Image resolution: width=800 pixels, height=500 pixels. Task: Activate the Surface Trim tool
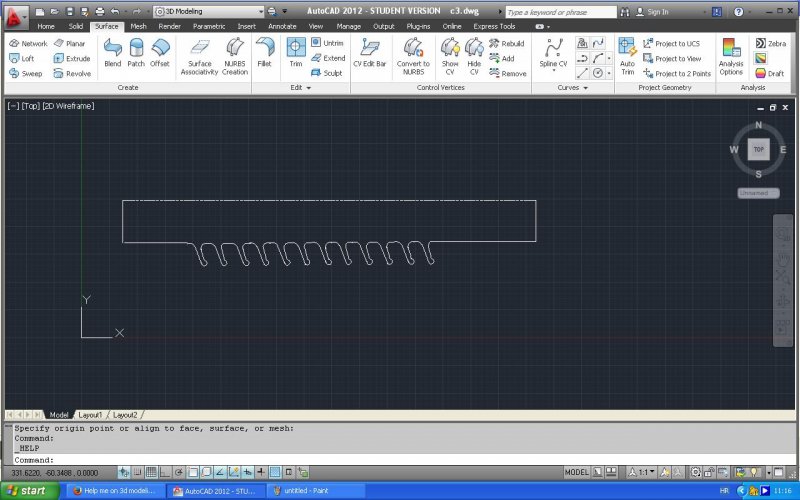pyautogui.click(x=296, y=52)
